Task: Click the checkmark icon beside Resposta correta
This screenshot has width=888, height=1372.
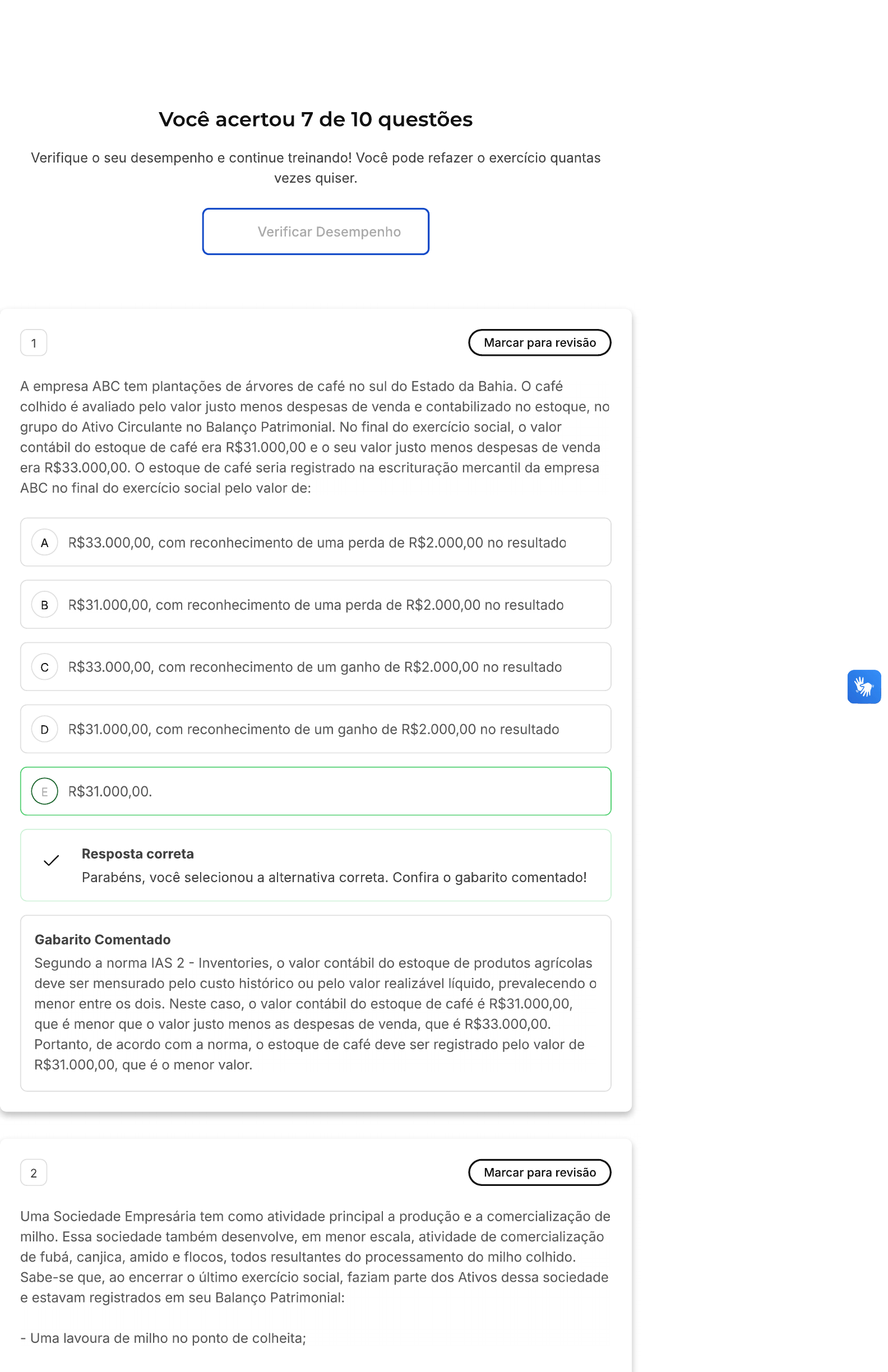Action: (x=52, y=861)
